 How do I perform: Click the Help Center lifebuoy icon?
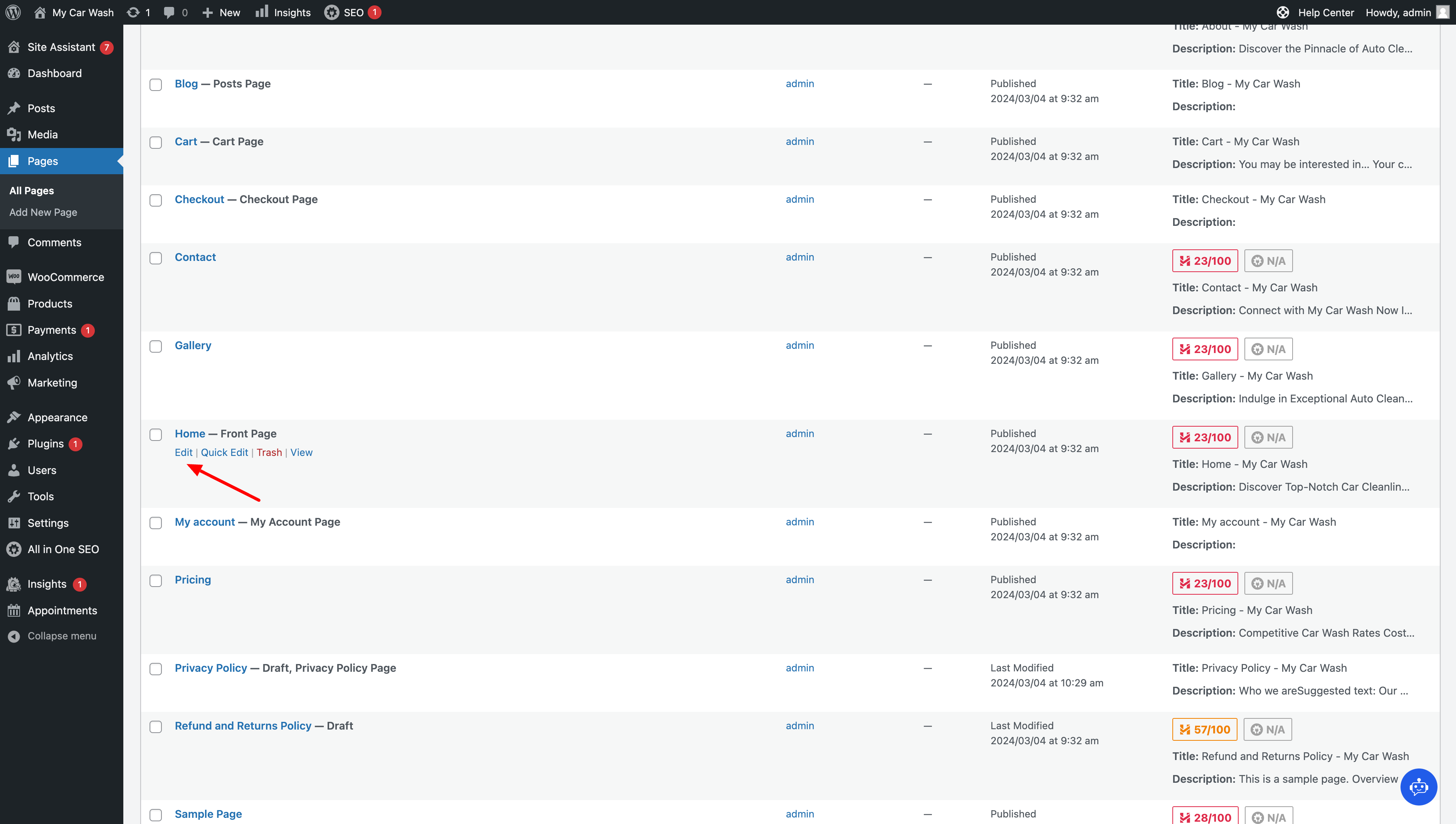[x=1282, y=12]
